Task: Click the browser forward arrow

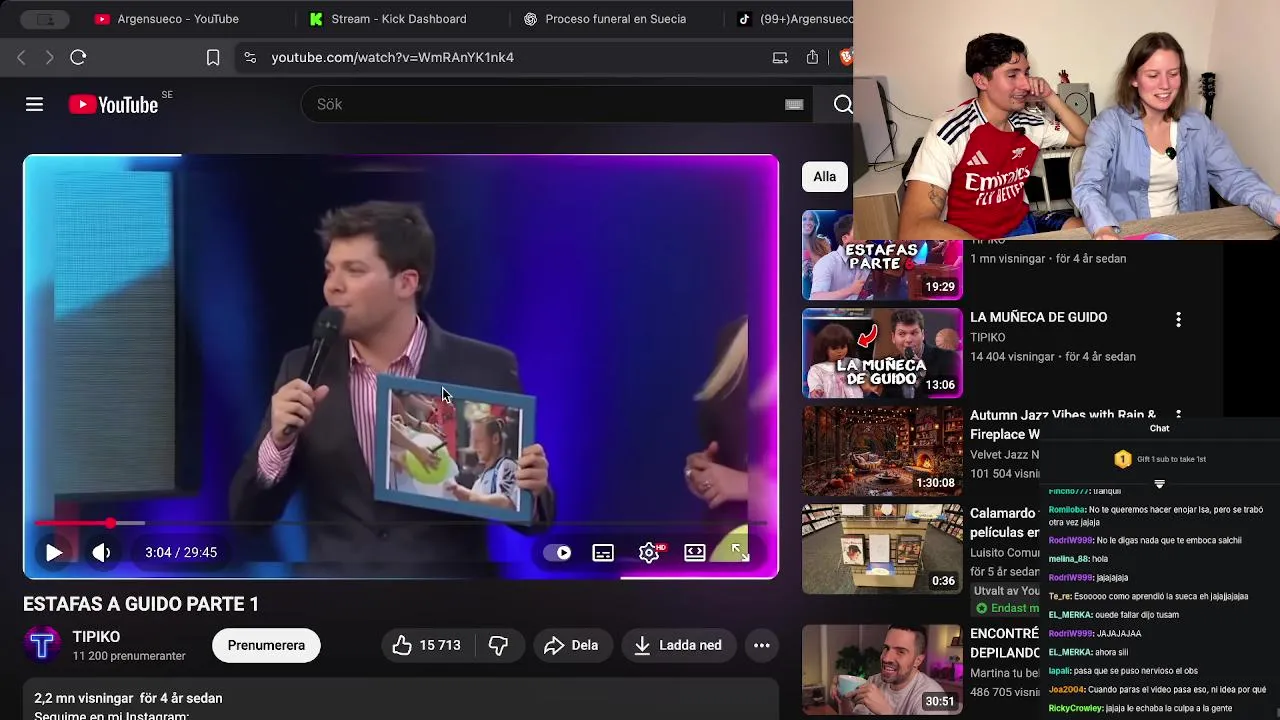Action: coord(49,57)
